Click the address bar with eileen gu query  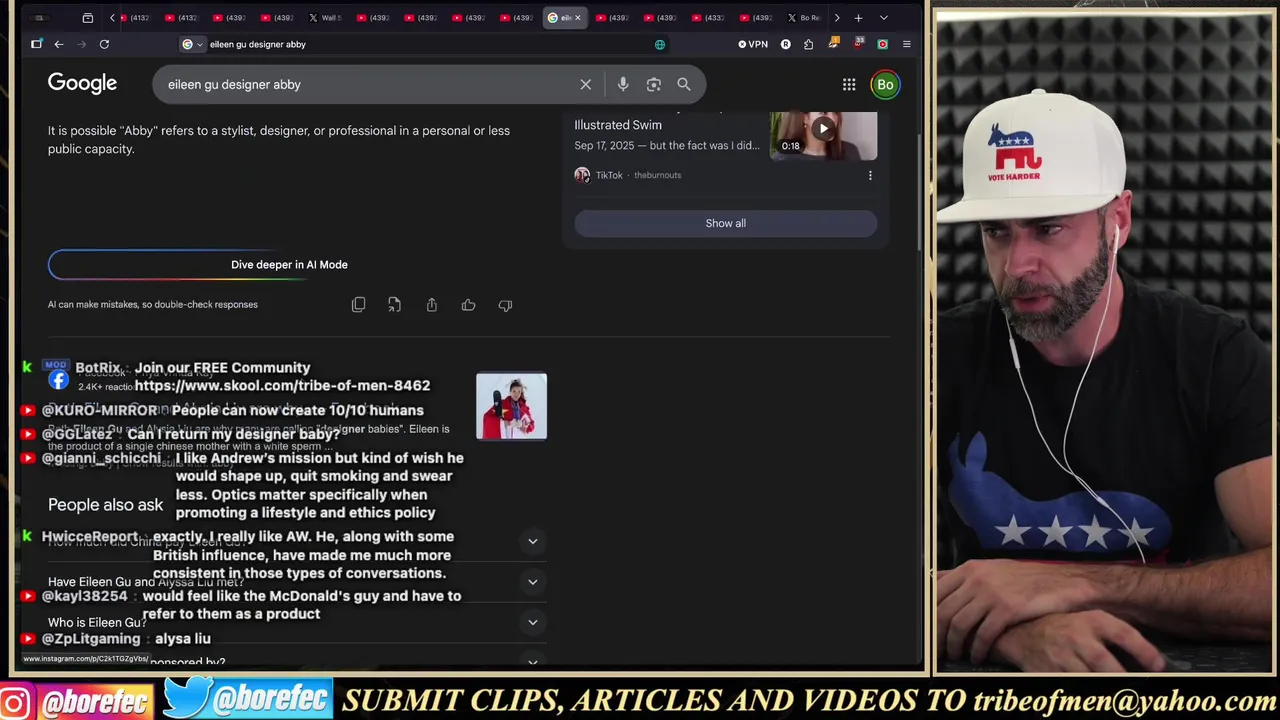tap(425, 44)
